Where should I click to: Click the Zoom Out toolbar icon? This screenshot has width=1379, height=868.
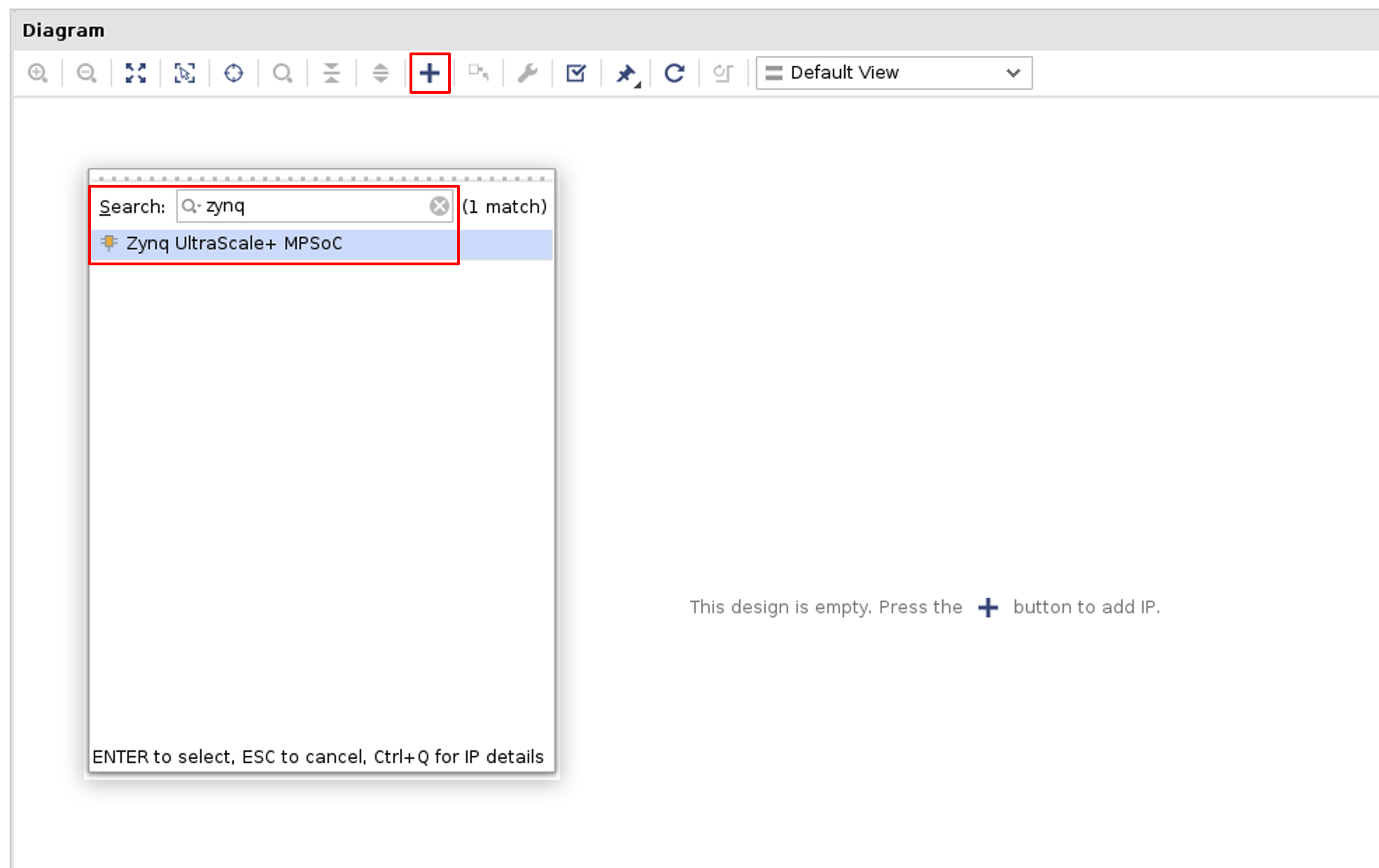tap(87, 73)
